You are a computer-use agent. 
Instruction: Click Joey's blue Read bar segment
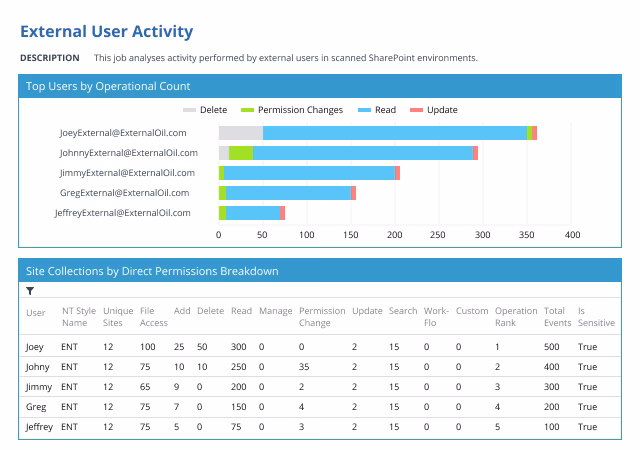click(x=395, y=133)
